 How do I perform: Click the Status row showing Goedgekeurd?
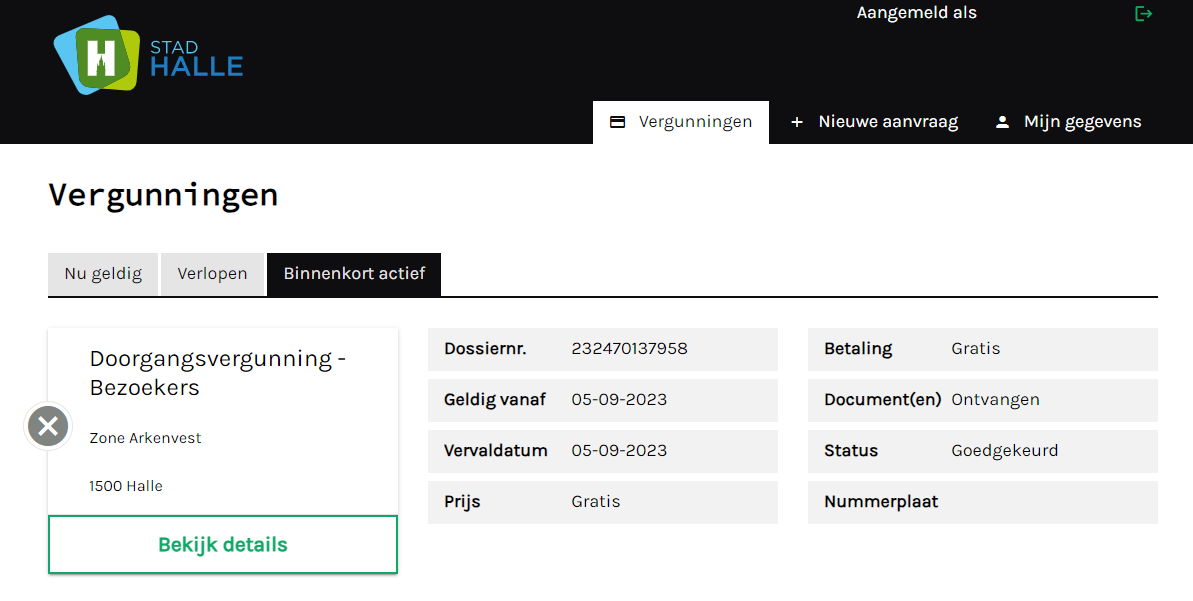[x=982, y=450]
